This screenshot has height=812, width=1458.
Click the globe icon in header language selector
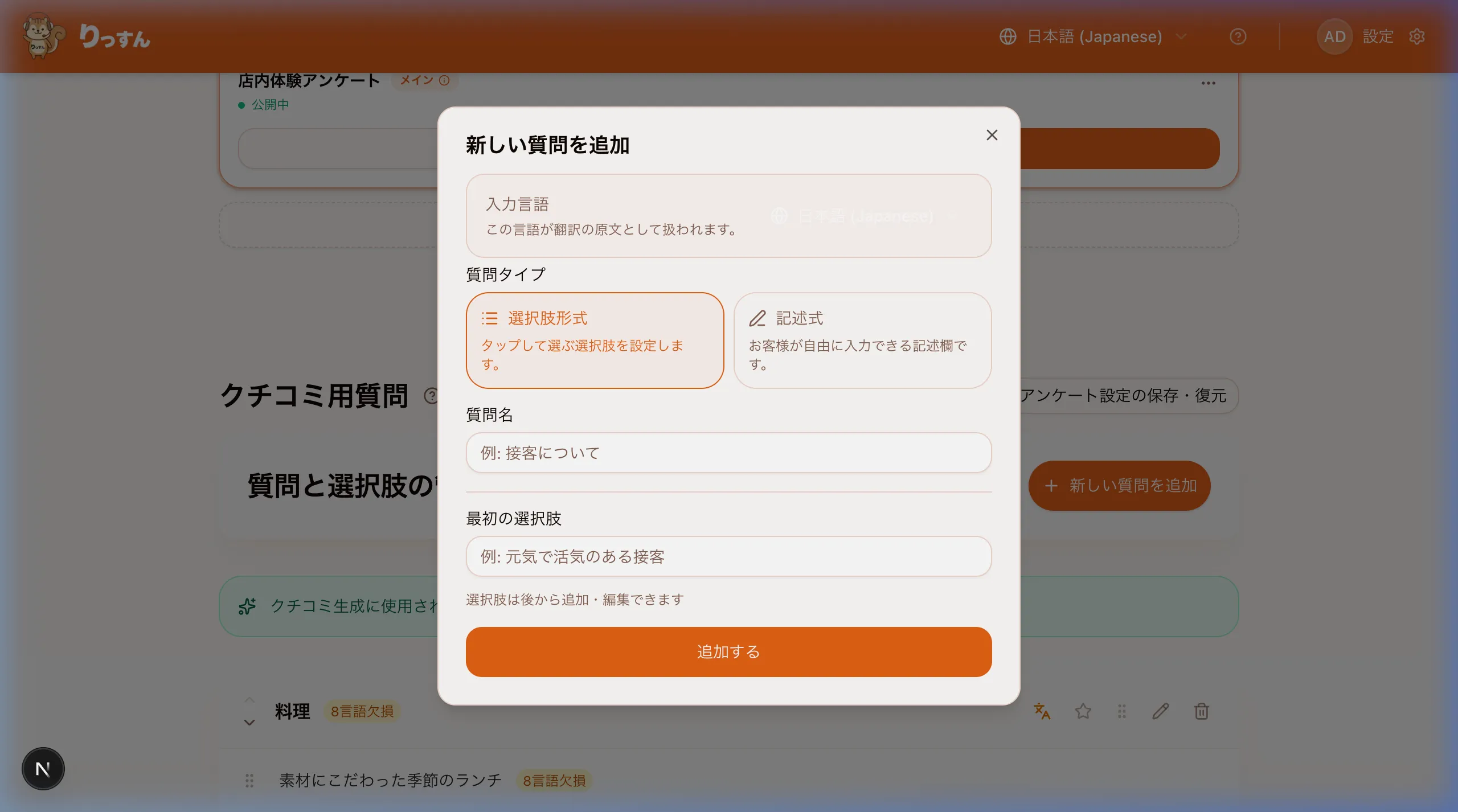point(1008,36)
